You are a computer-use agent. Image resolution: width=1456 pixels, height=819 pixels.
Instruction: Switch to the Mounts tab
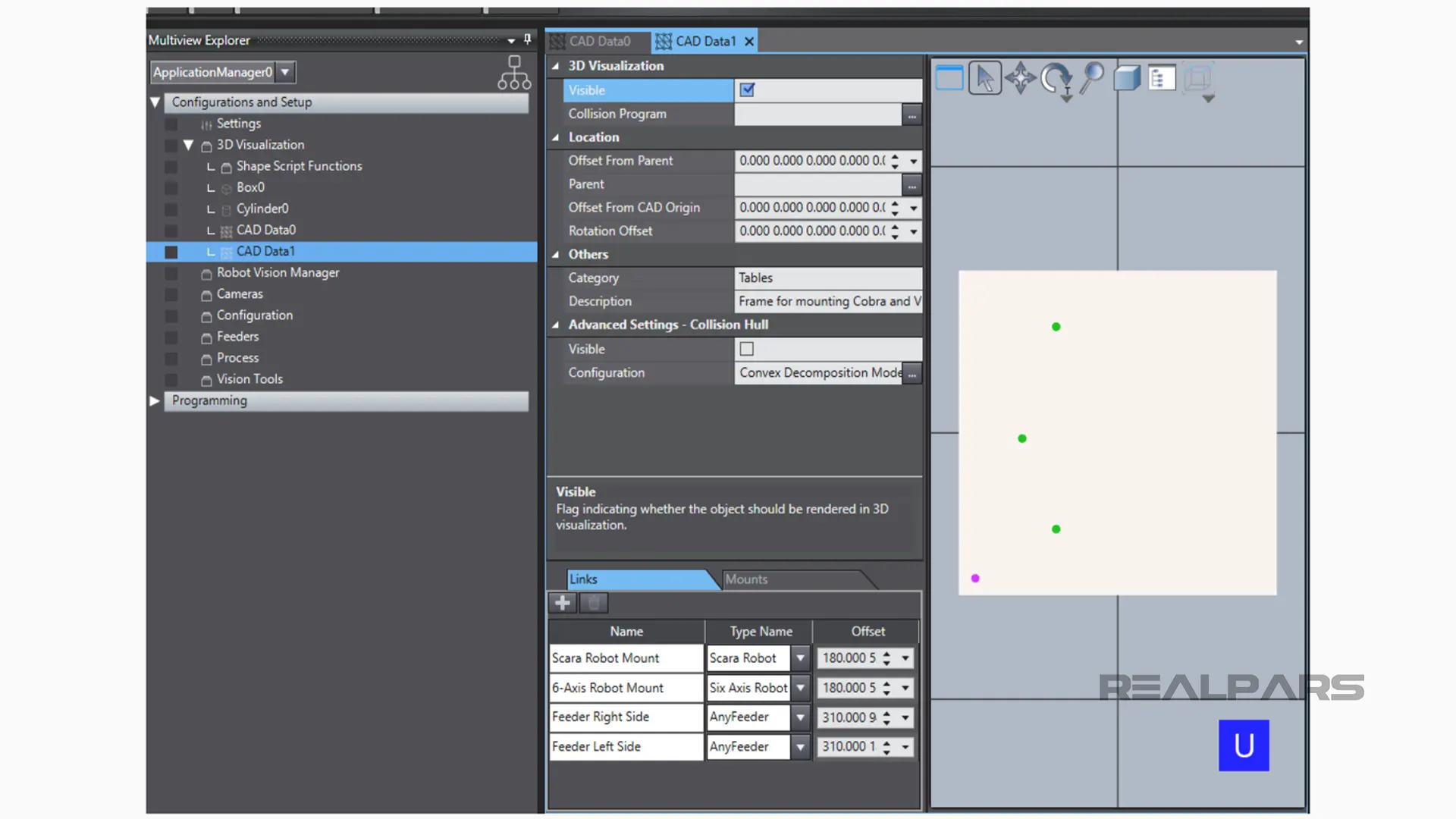746,579
